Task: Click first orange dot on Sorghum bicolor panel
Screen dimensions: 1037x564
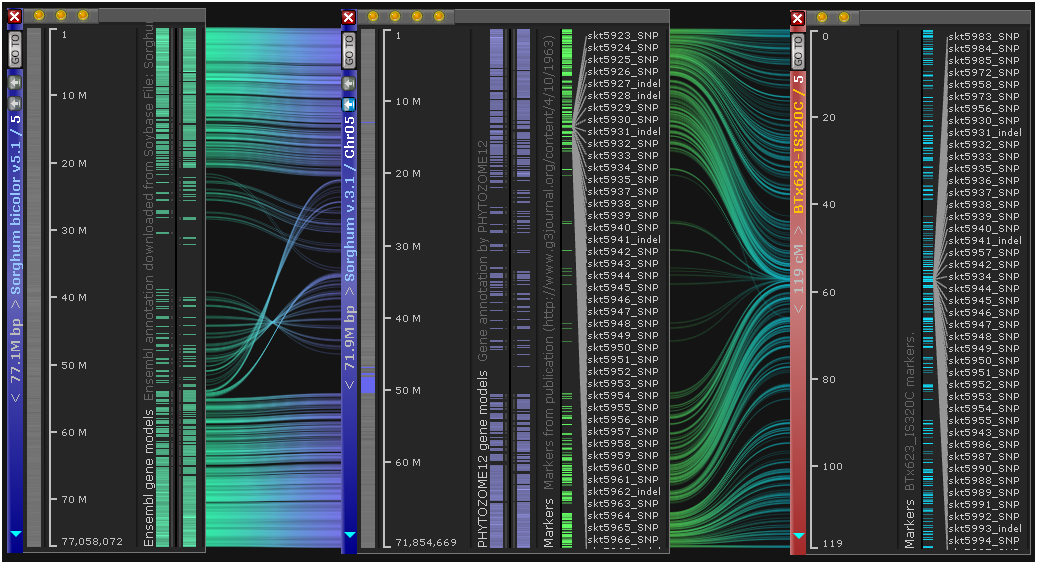Action: point(39,16)
